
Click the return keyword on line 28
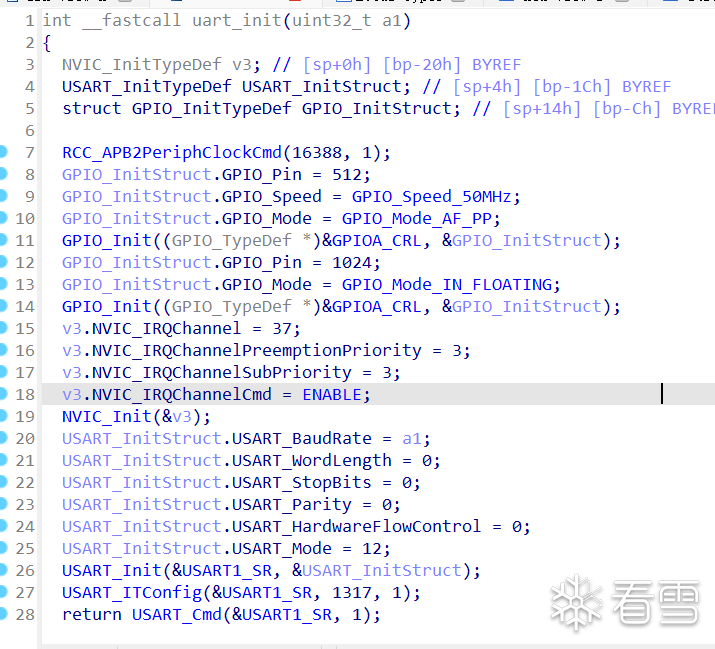[92, 615]
